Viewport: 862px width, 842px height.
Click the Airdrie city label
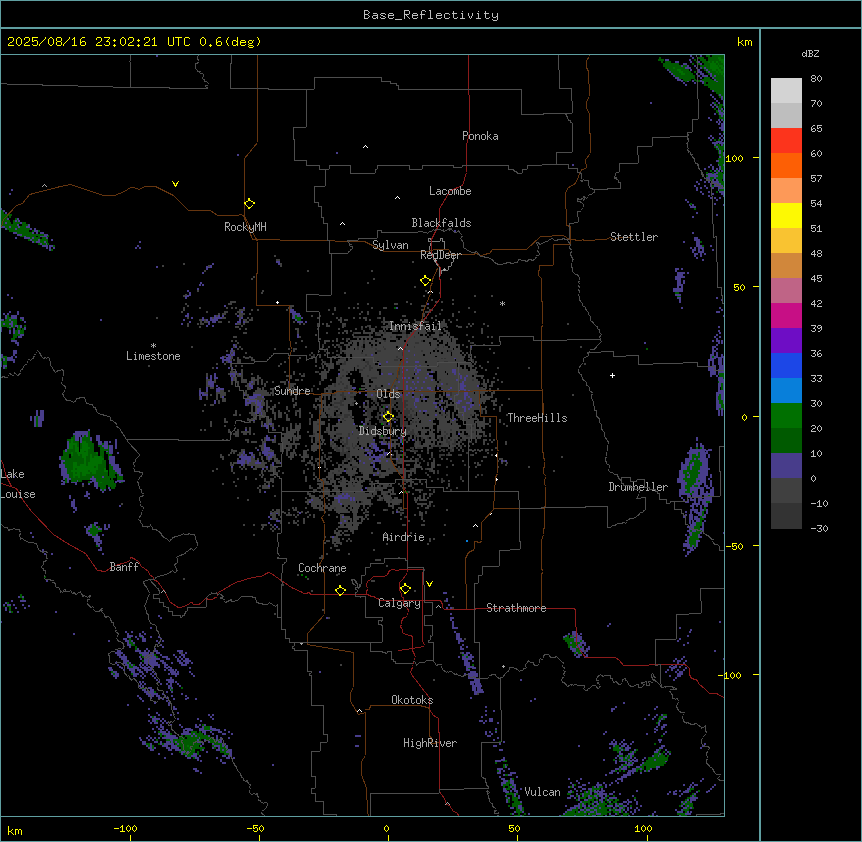404,537
